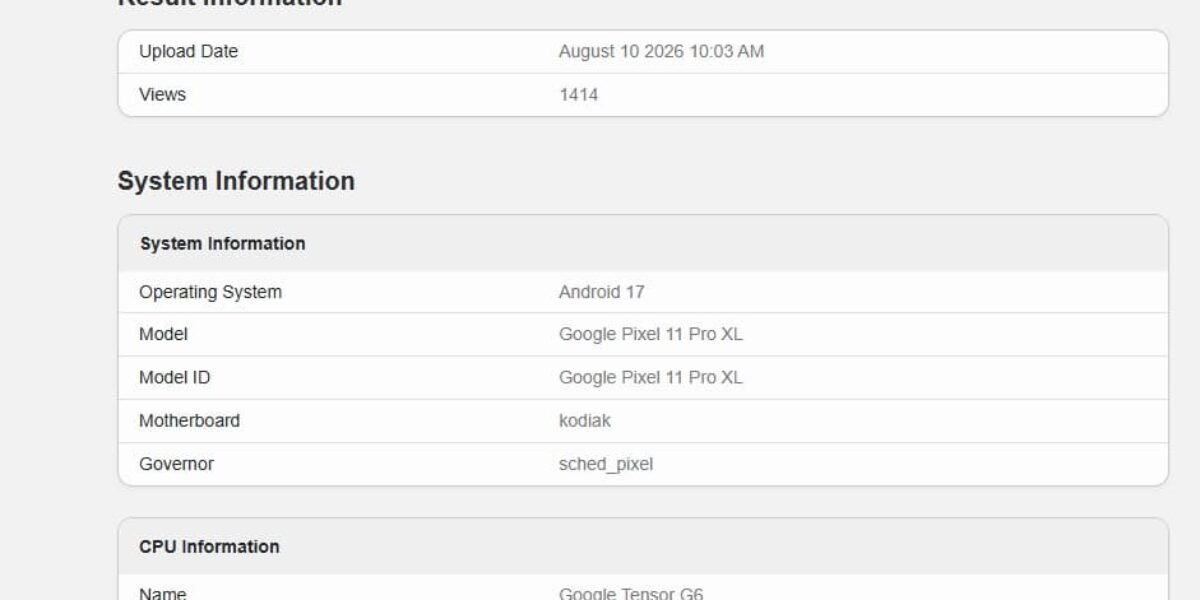Screen dimensions: 1200x600
Task: Select the kodiak motherboard value
Action: pyautogui.click(x=585, y=421)
